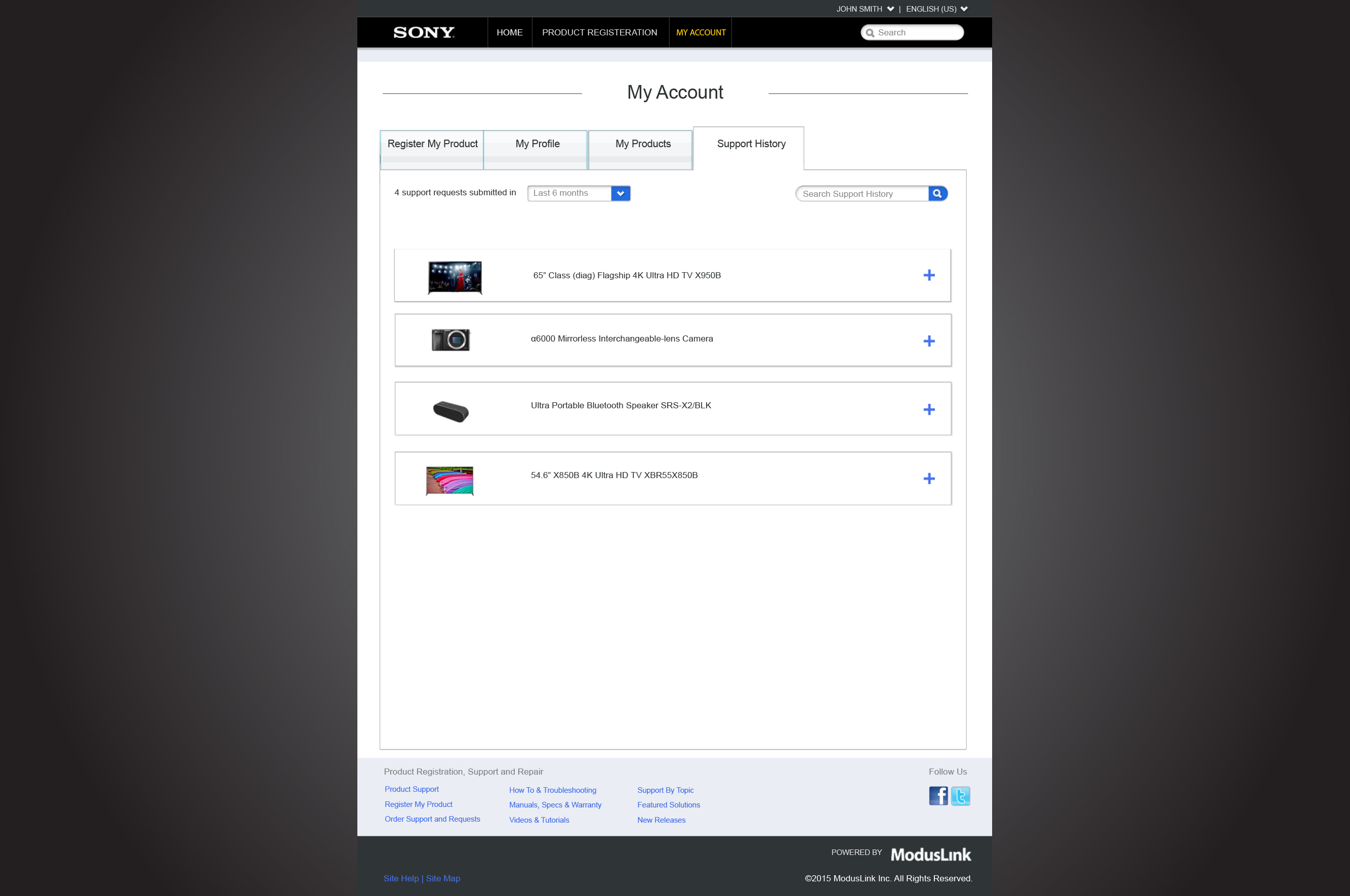This screenshot has height=896, width=1350.
Task: Click the Sony logo
Action: [x=424, y=32]
